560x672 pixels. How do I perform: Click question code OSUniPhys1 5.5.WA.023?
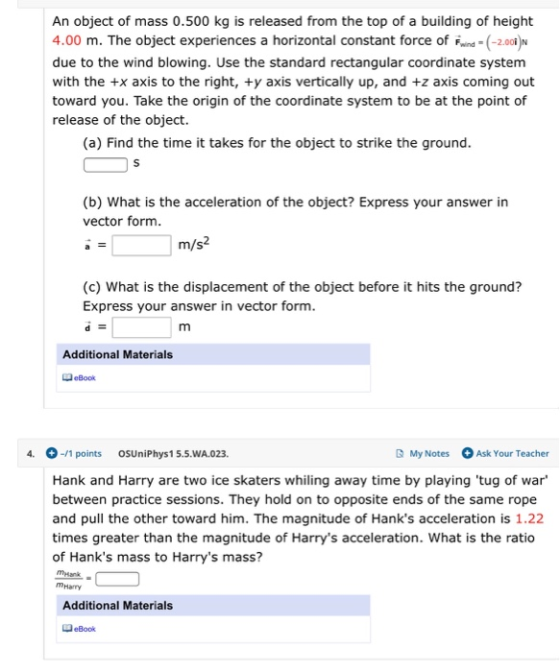pyautogui.click(x=173, y=453)
